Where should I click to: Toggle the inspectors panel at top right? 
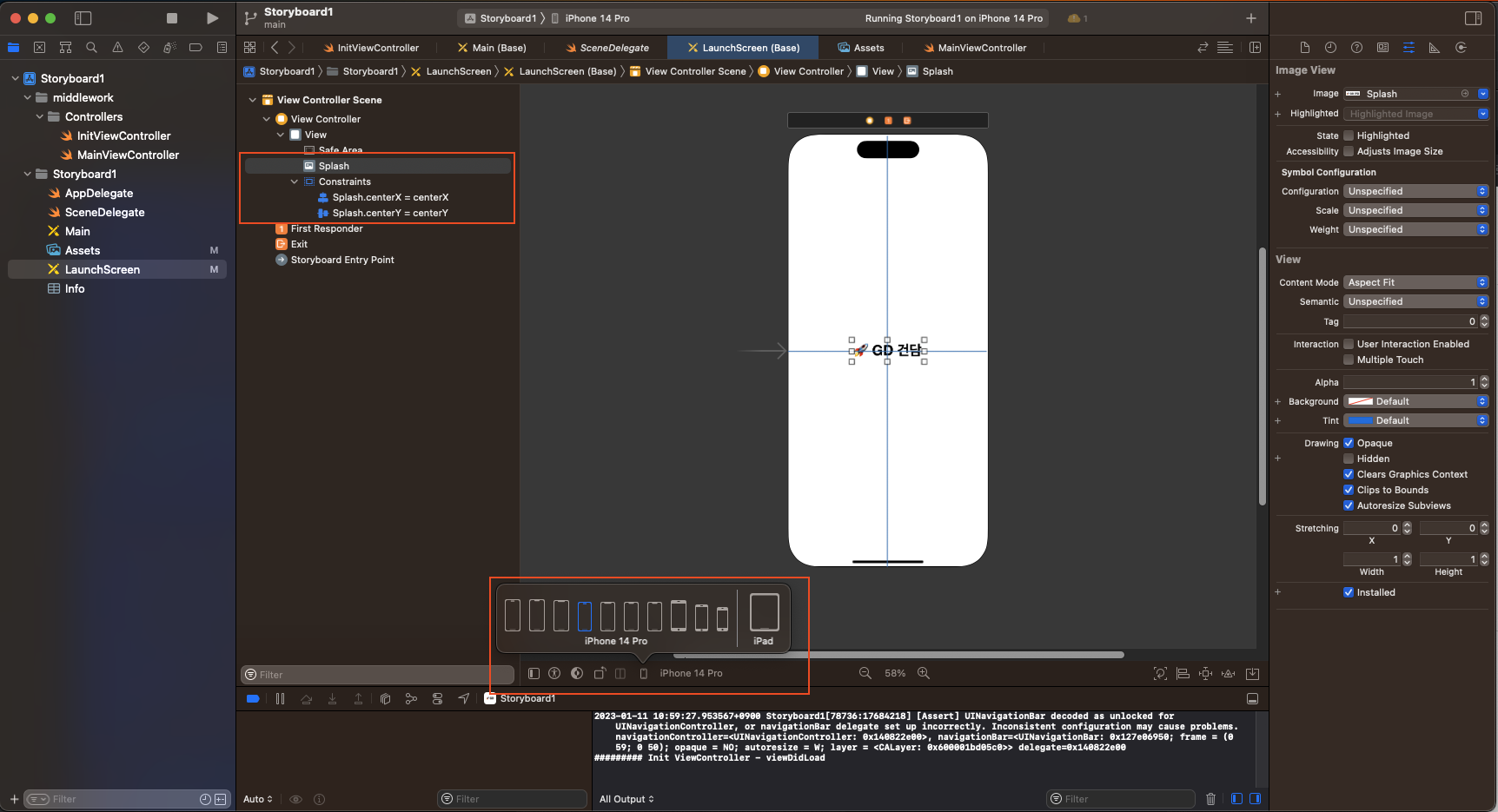pos(1473,18)
